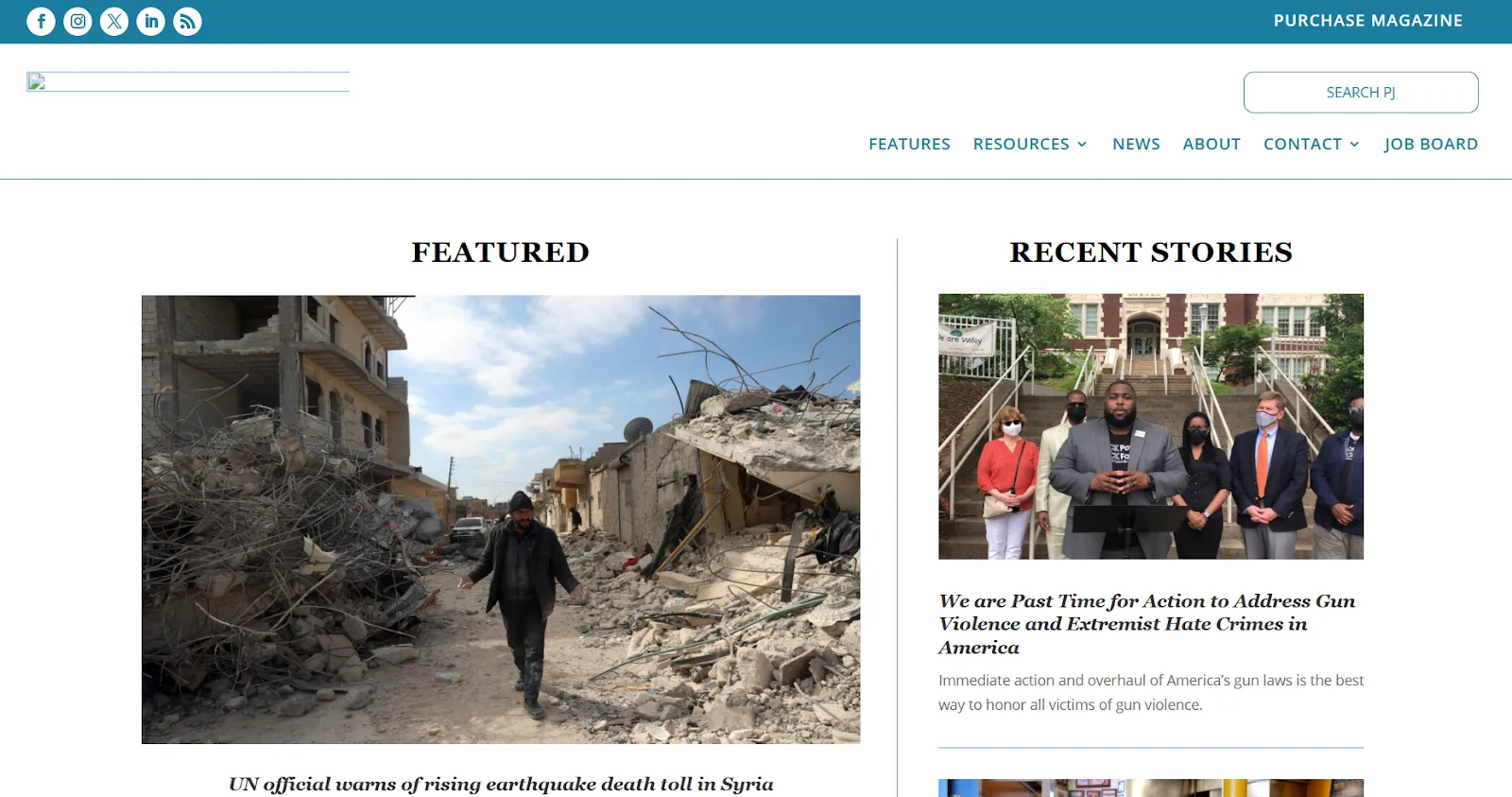This screenshot has width=1512, height=797.
Task: Read the UN official earthquake headline
Action: coord(501,784)
